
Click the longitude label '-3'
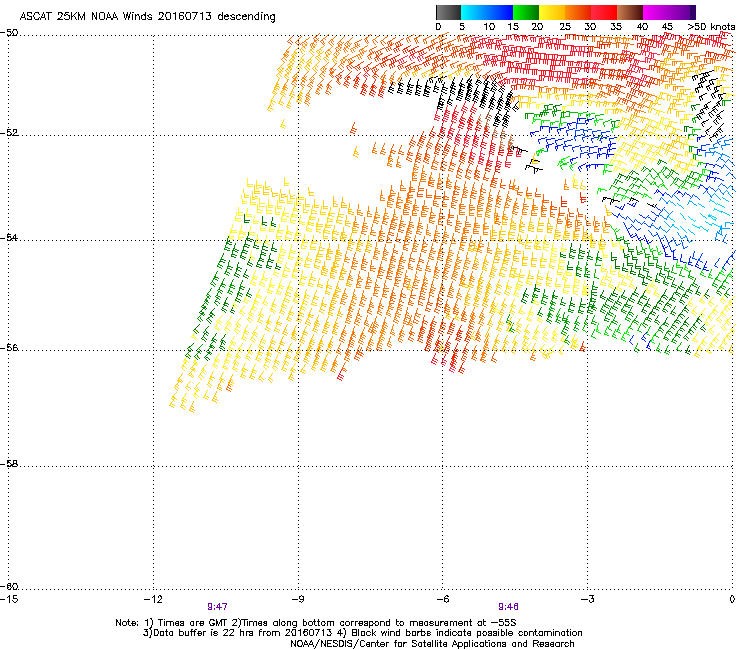(x=587, y=599)
